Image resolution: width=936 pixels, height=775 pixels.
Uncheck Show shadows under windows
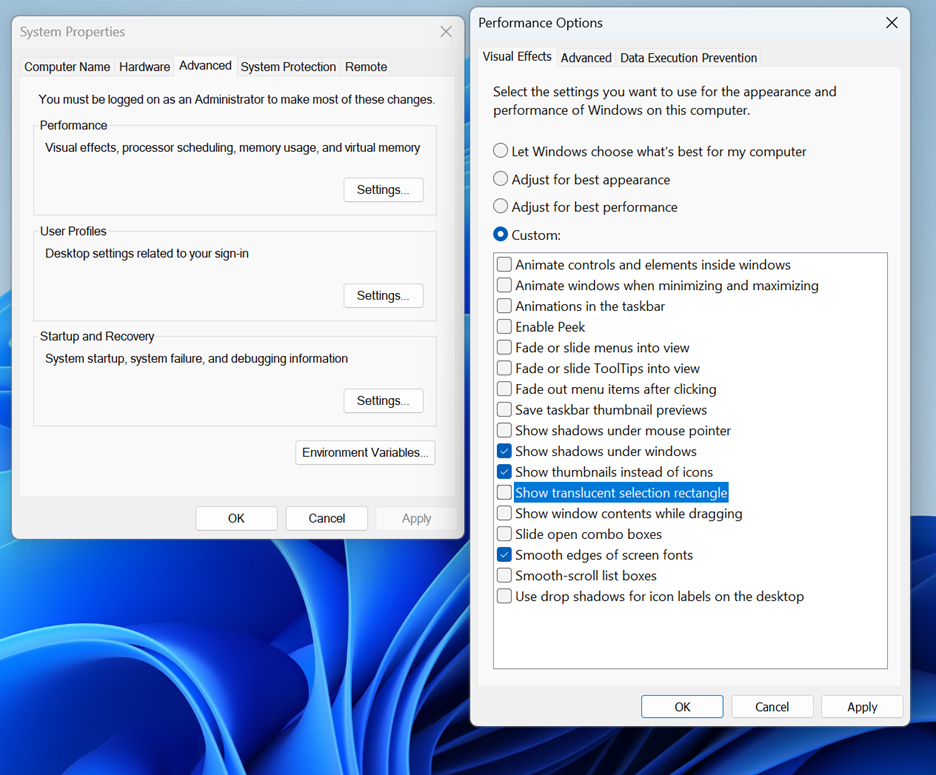point(504,451)
